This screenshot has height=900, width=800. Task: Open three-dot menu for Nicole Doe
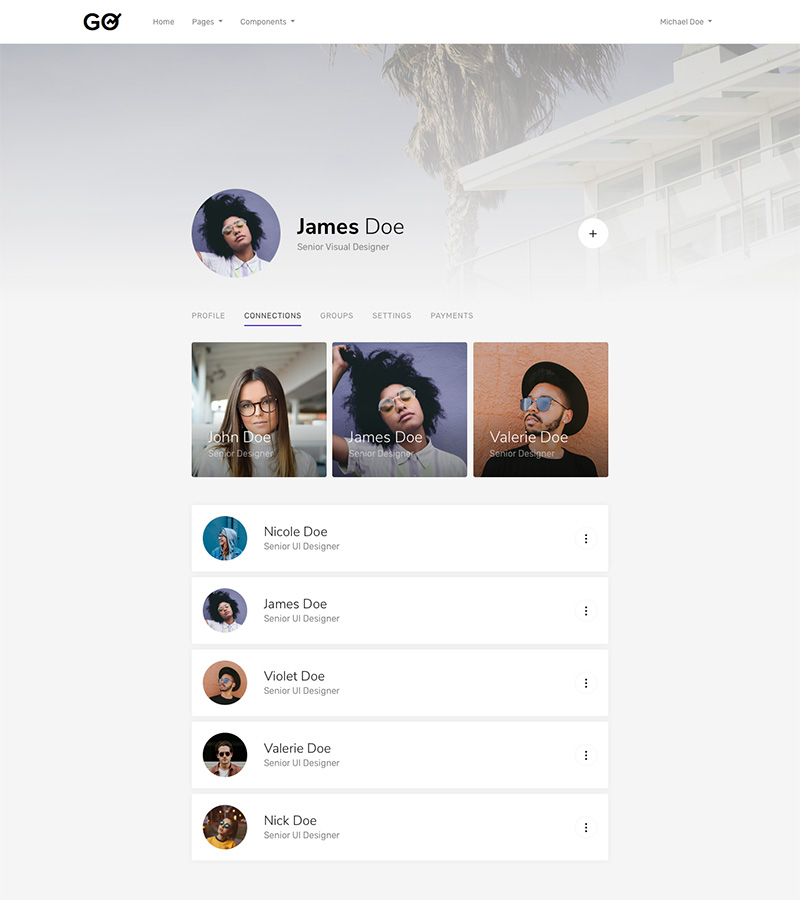click(x=586, y=539)
